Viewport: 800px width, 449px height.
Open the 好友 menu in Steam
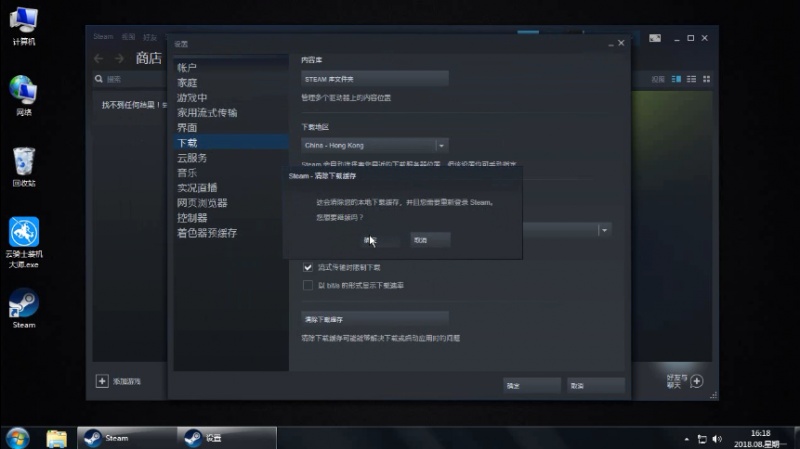pyautogui.click(x=150, y=37)
